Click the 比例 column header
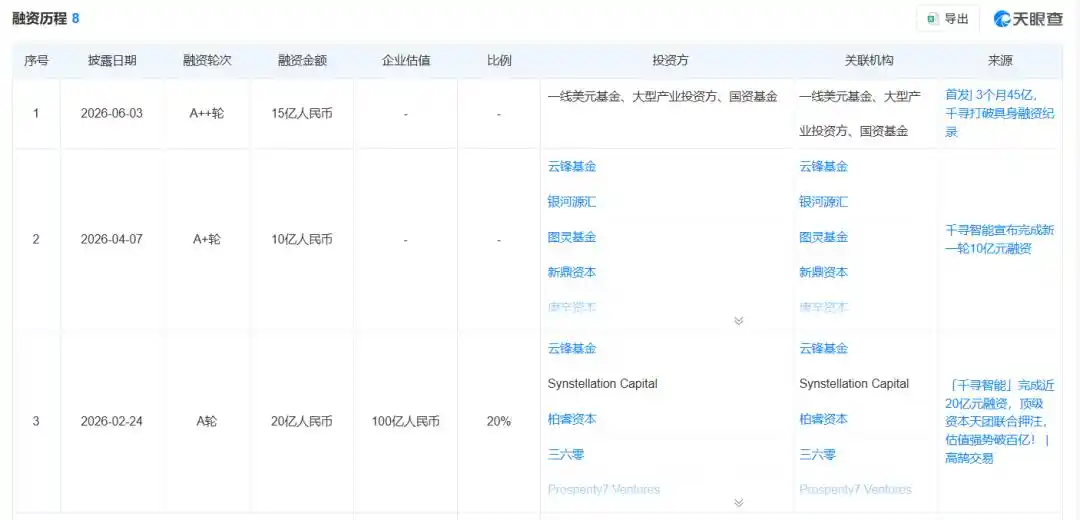The image size is (1080, 520). (x=499, y=61)
